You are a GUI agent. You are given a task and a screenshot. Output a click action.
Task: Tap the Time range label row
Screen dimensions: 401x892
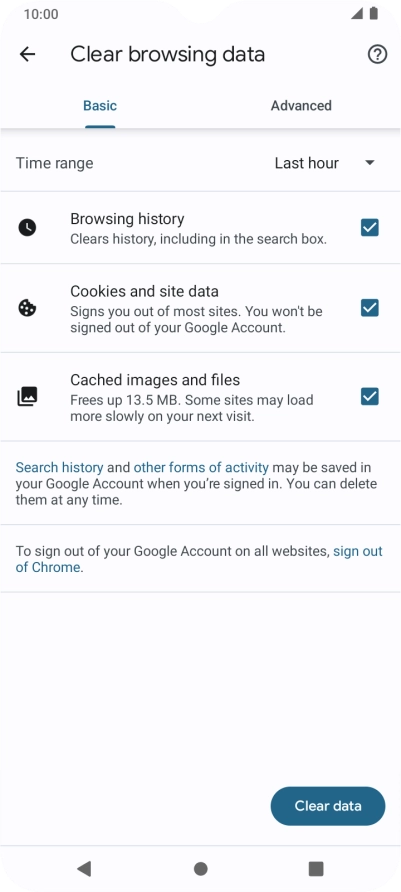pyautogui.click(x=200, y=163)
